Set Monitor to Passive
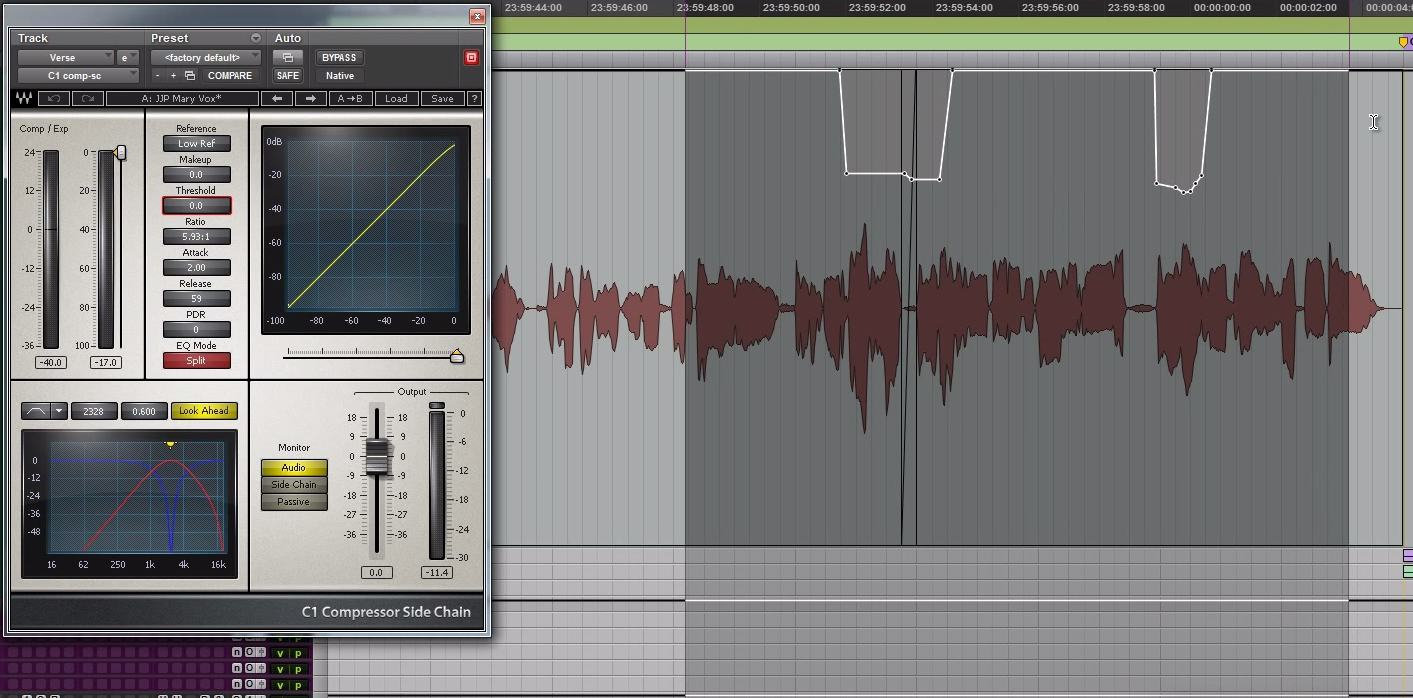The width and height of the screenshot is (1413, 698). point(294,502)
